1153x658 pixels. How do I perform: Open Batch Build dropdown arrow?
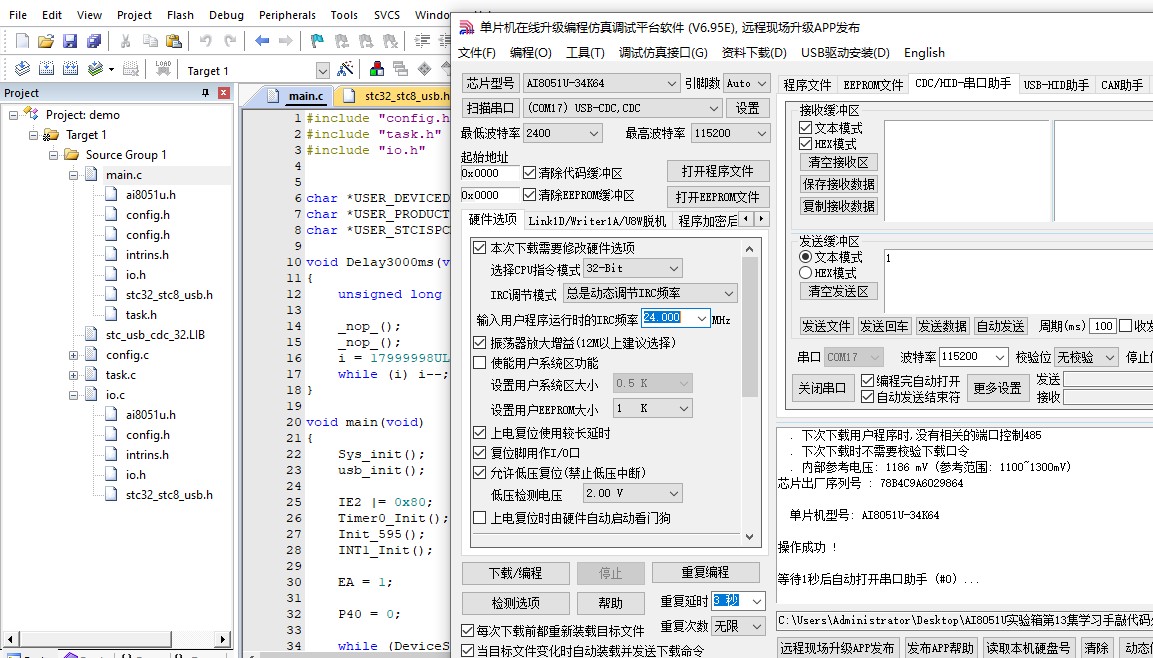click(x=111, y=70)
